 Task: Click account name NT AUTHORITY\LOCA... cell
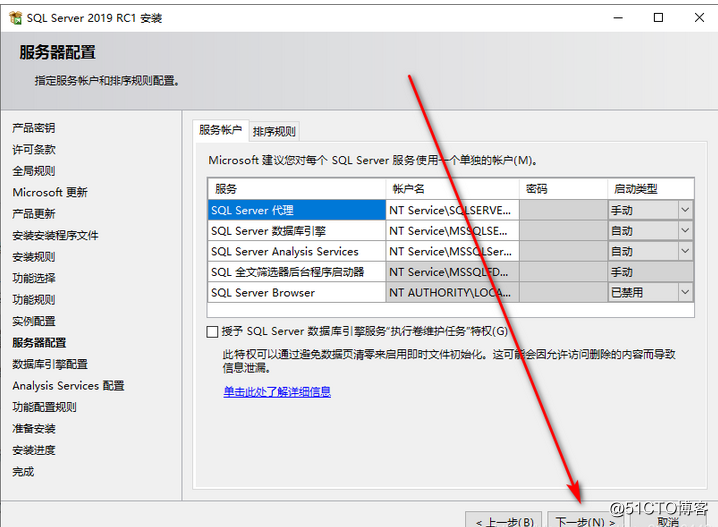click(452, 293)
